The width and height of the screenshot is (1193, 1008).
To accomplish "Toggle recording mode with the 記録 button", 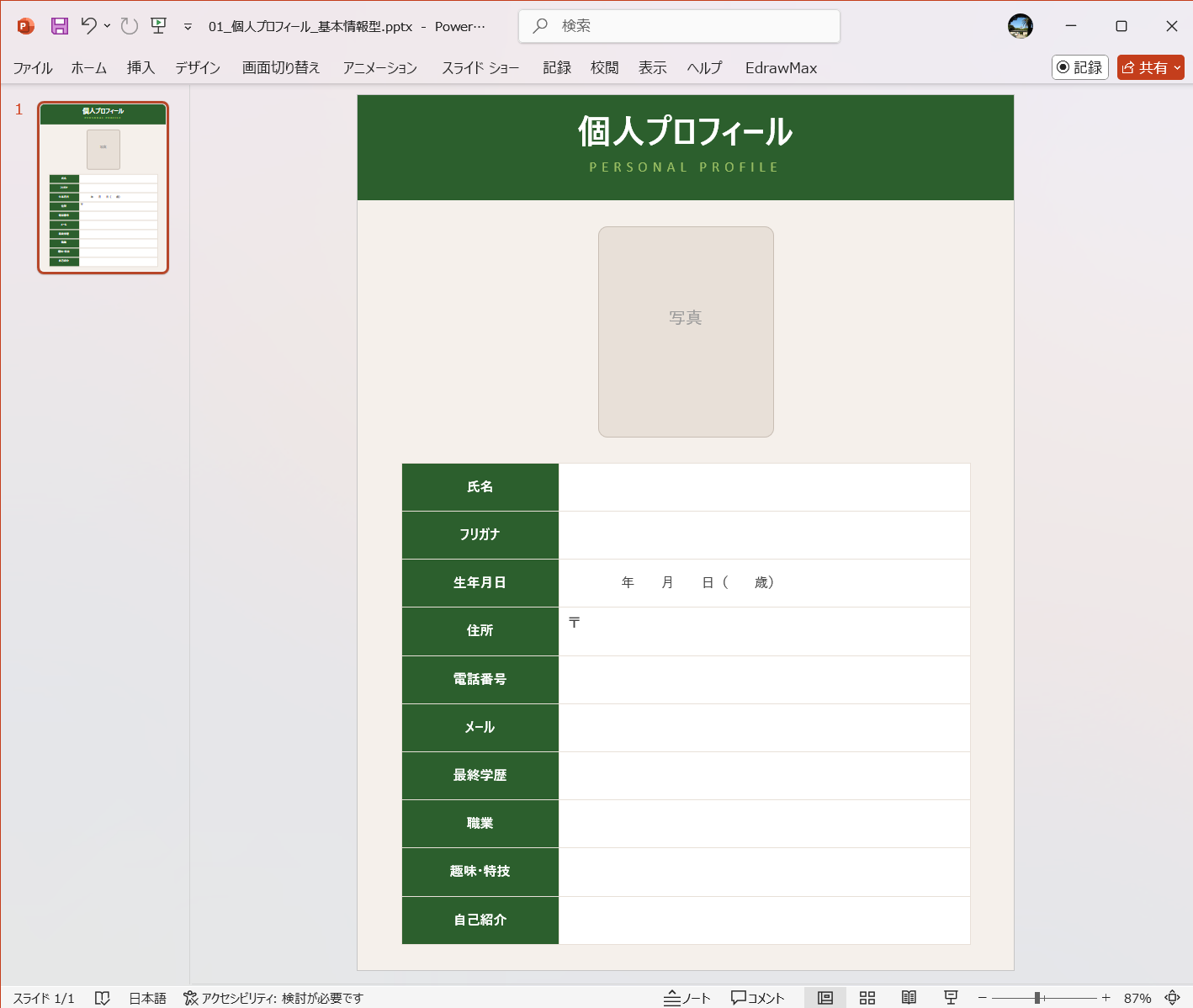I will coord(1080,67).
